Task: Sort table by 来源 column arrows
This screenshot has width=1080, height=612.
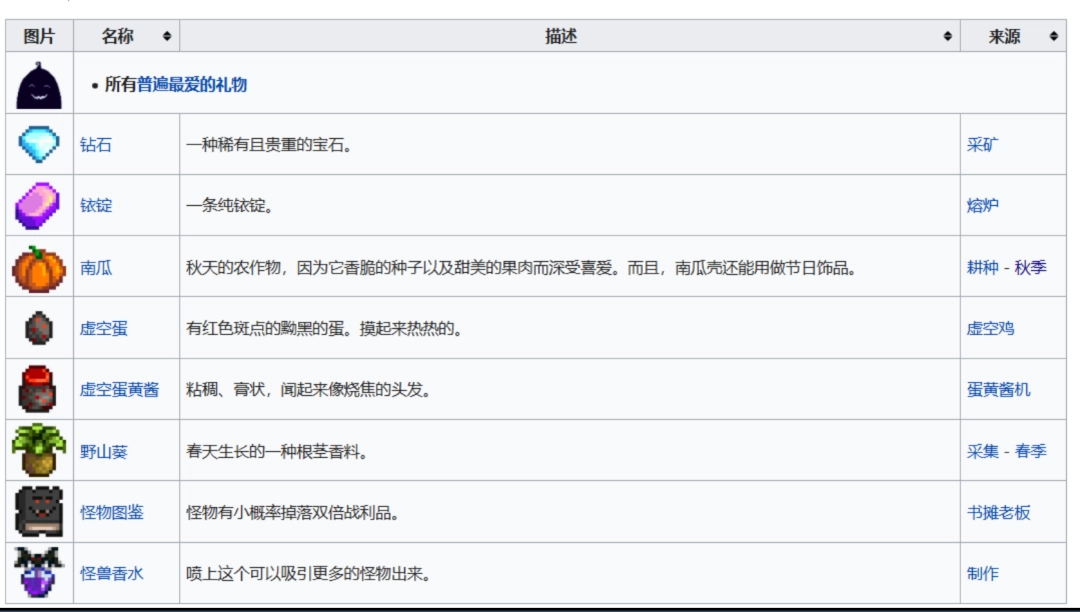Action: 1054,36
